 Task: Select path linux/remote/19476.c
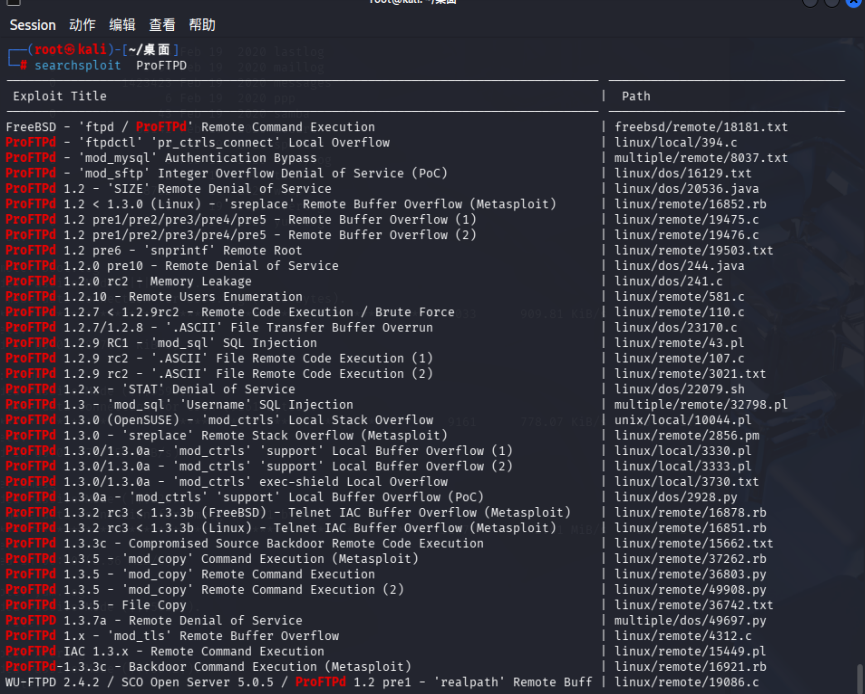coord(687,235)
